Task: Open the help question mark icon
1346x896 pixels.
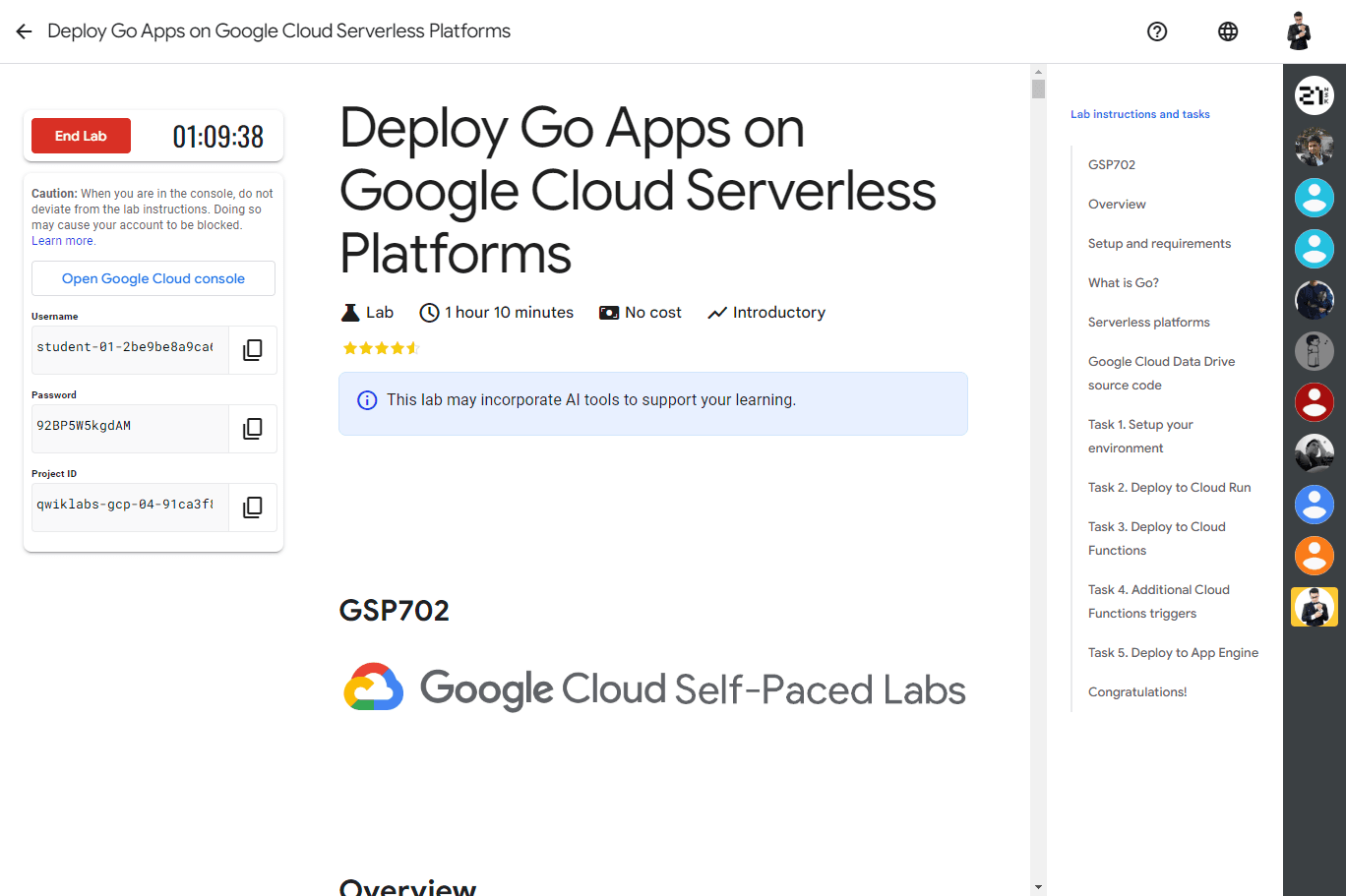Action: 1157,31
